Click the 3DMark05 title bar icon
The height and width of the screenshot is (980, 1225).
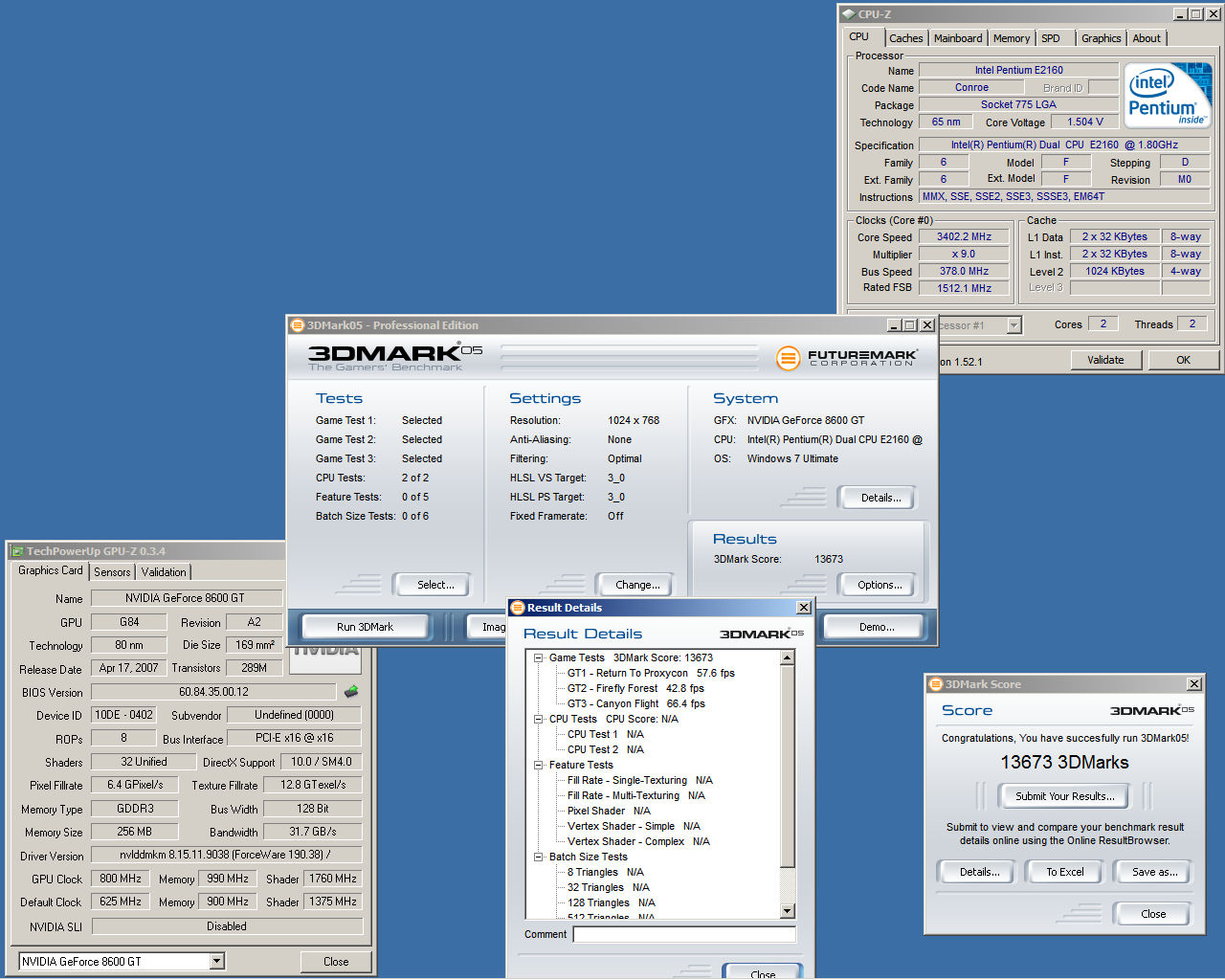298,325
